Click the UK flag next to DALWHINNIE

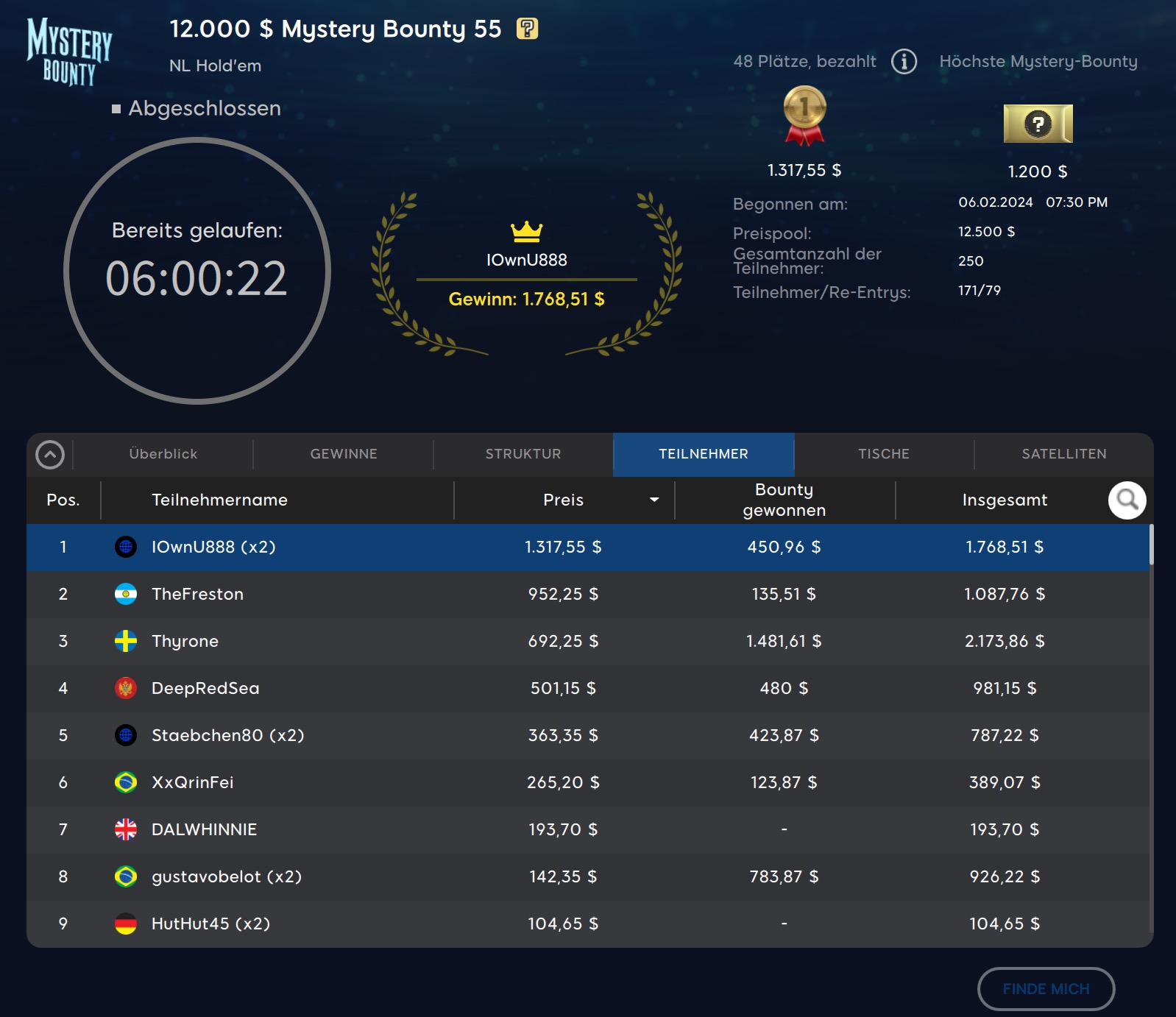(126, 829)
